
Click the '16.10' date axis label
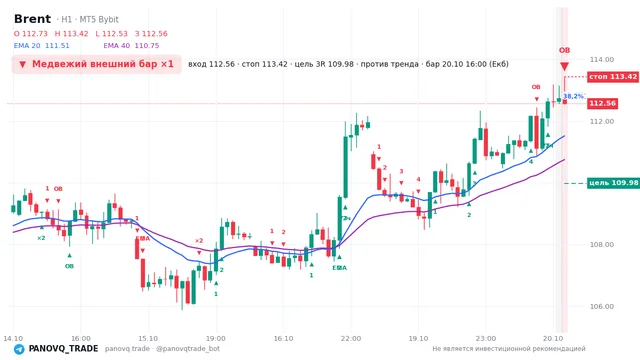pyautogui.click(x=283, y=338)
